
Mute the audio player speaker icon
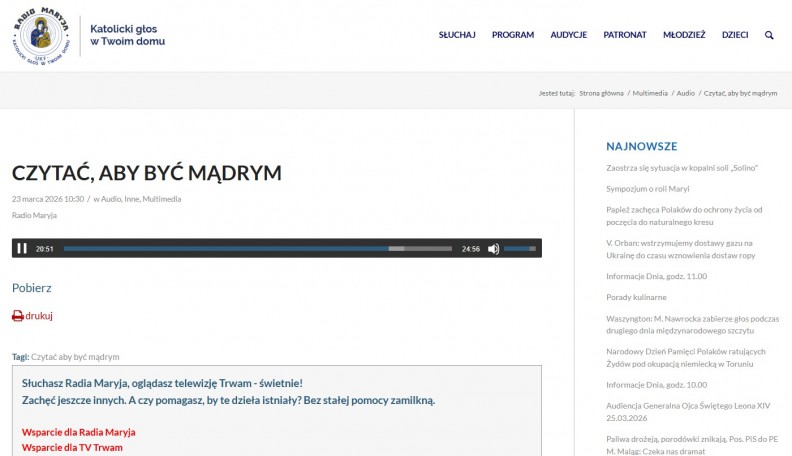(x=493, y=249)
